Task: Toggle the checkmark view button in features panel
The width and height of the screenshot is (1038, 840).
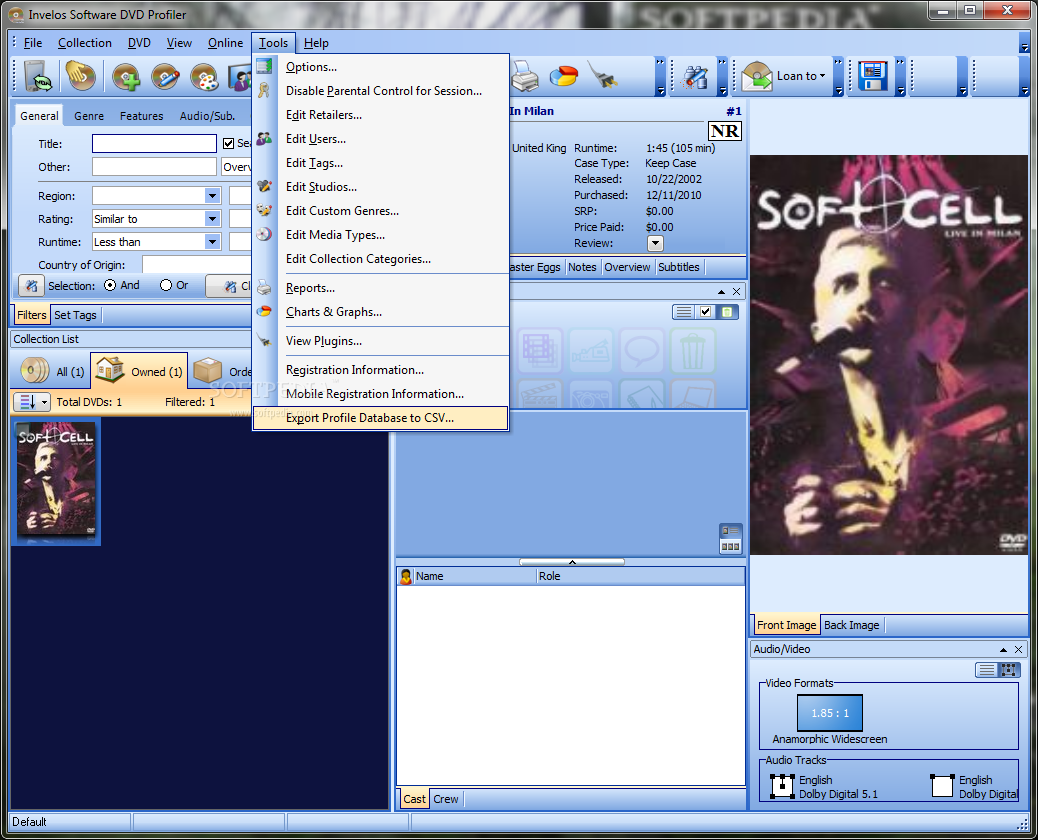Action: 706,312
